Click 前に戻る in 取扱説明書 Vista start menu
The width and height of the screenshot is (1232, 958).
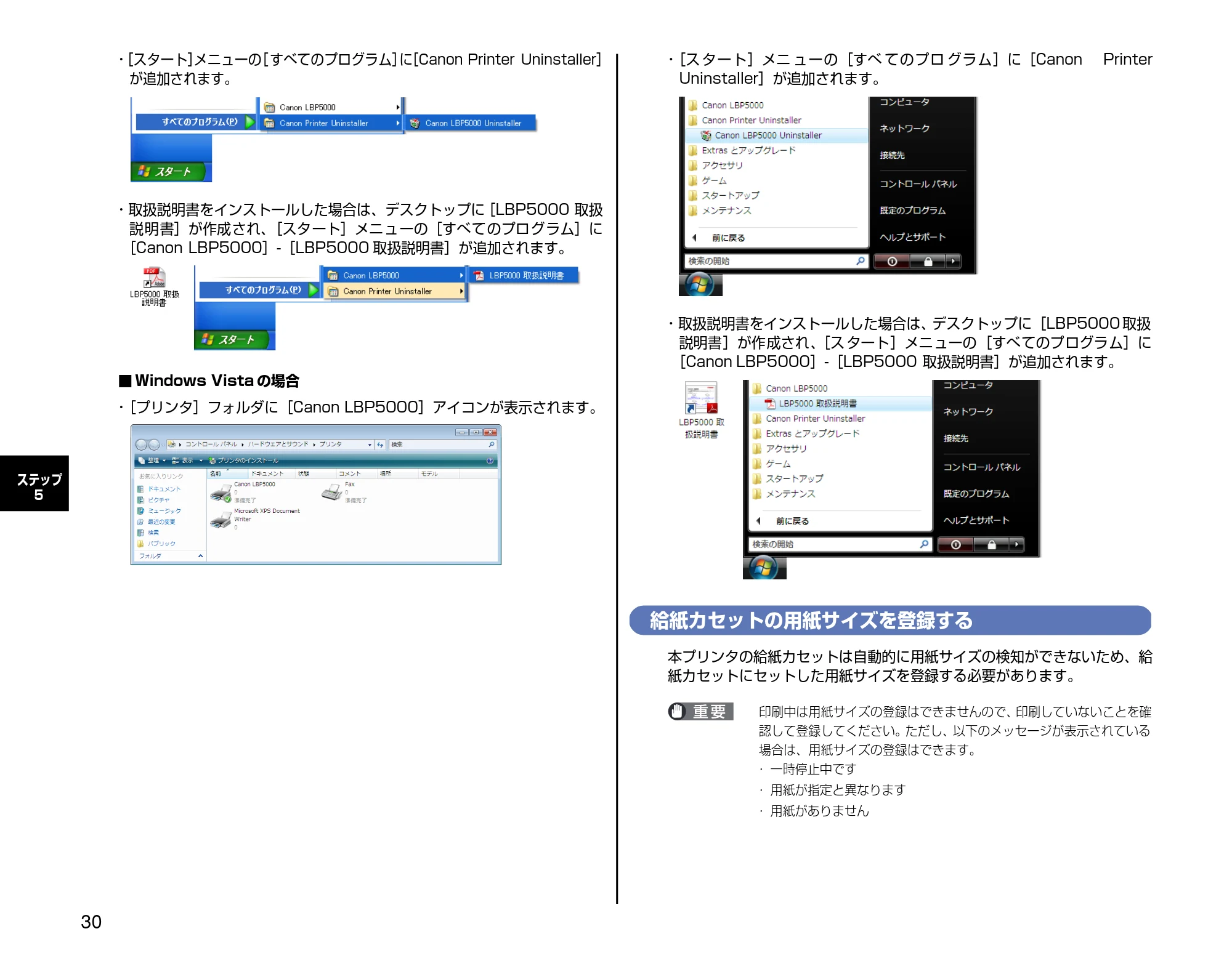click(x=783, y=521)
